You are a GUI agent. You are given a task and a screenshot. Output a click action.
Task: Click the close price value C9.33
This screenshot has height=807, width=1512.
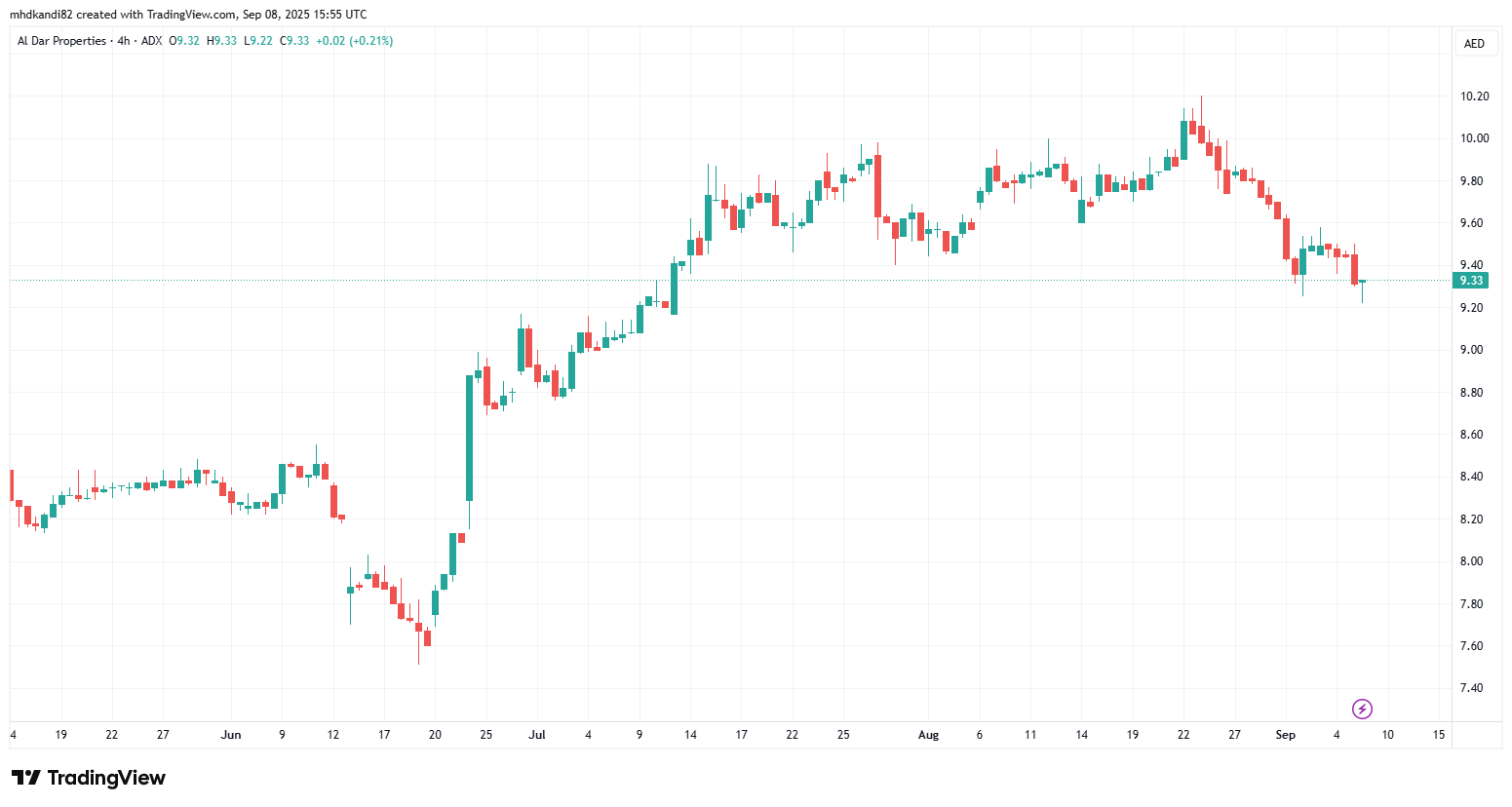click(x=294, y=41)
